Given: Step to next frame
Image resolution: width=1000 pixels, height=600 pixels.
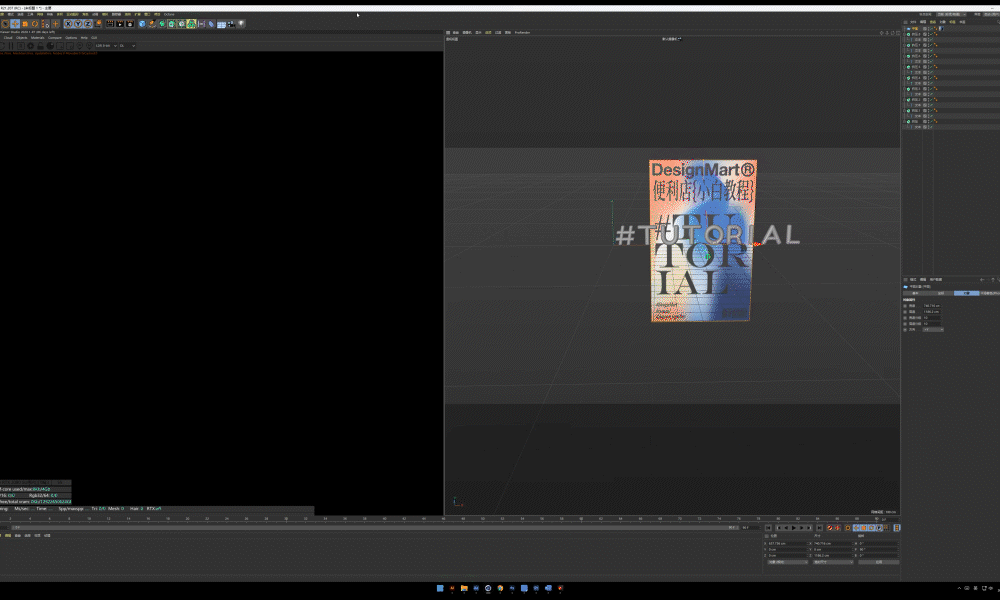Looking at the screenshot, I should pos(802,528).
